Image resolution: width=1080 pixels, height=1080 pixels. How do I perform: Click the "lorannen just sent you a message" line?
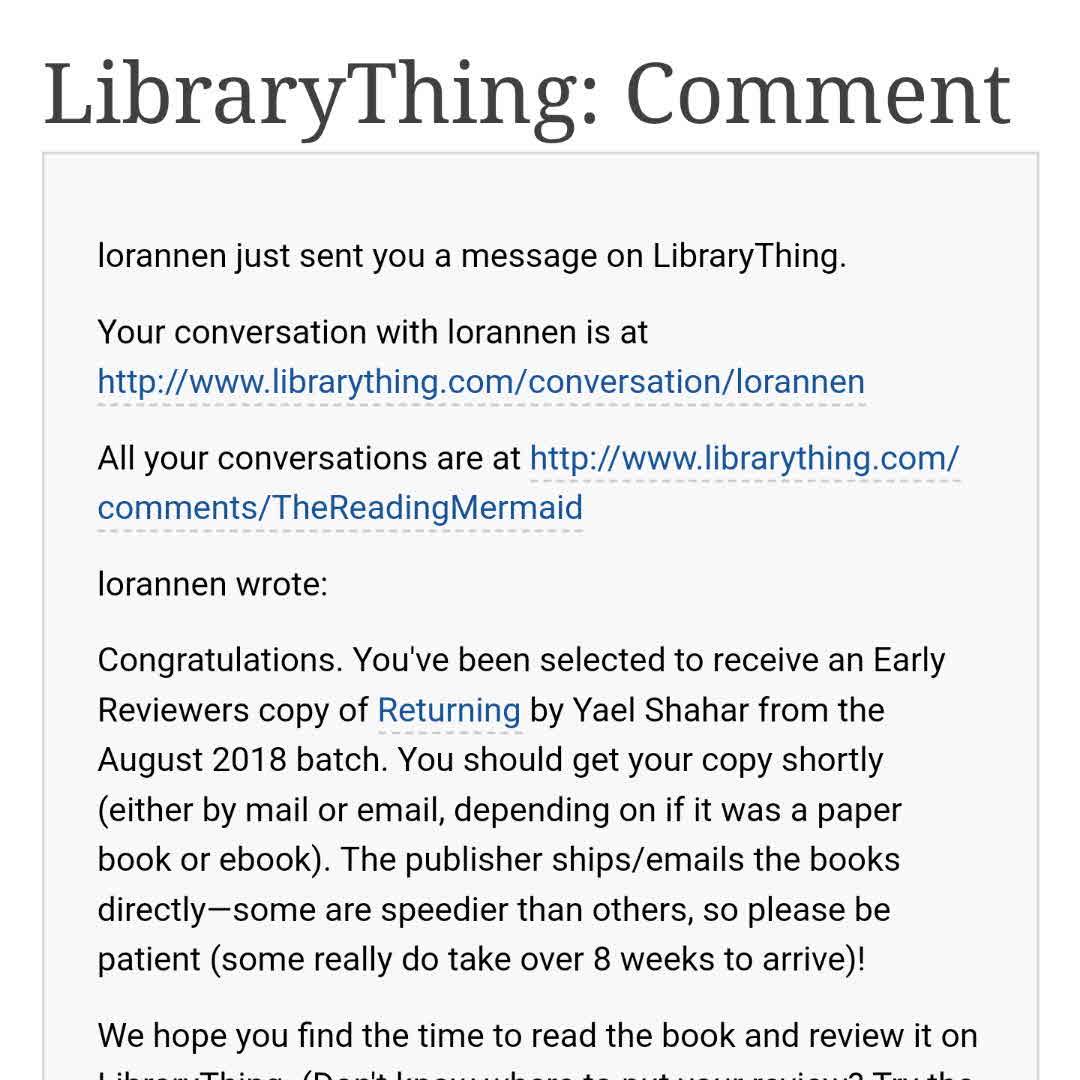pyautogui.click(x=471, y=256)
